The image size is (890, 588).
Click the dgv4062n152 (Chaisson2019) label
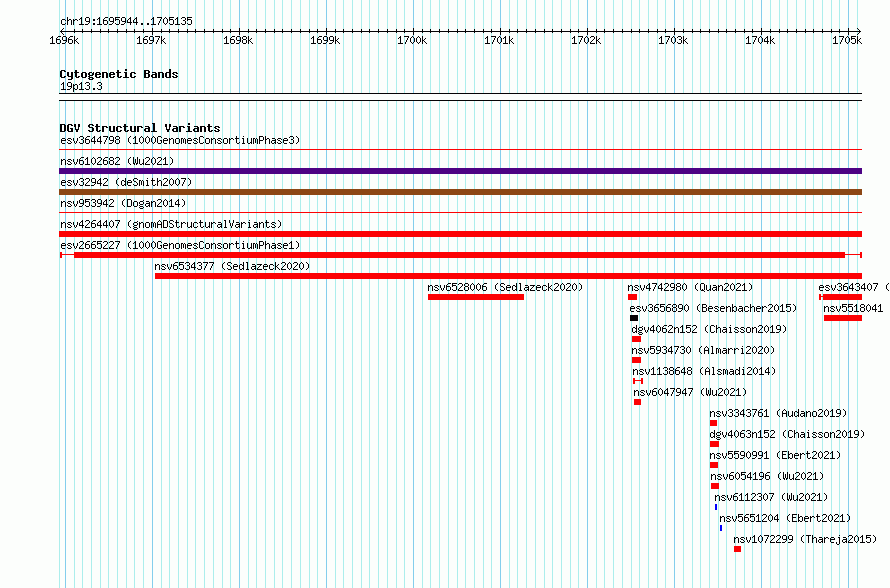coord(709,329)
